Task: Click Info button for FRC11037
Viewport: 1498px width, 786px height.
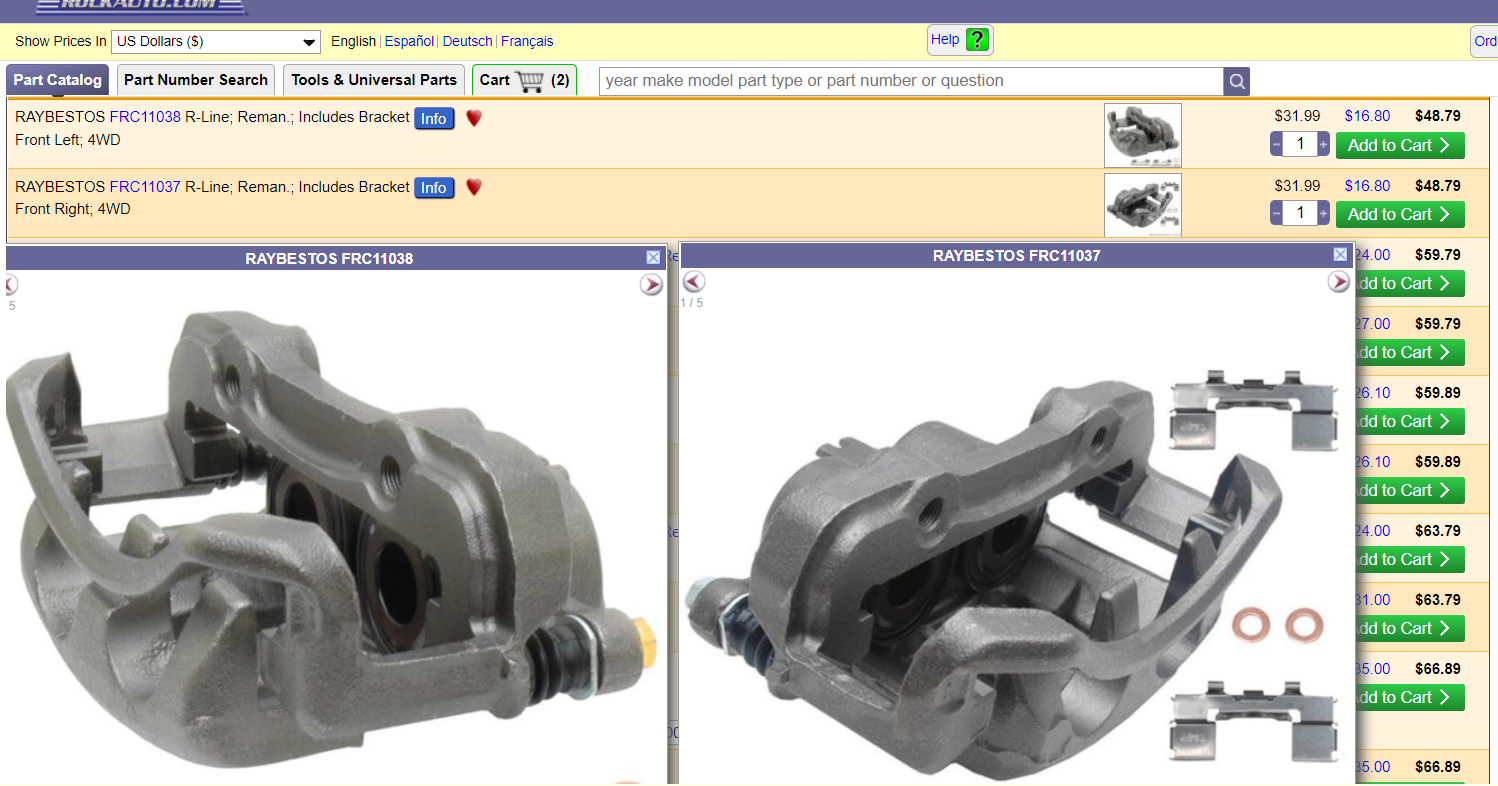Action: 434,188
